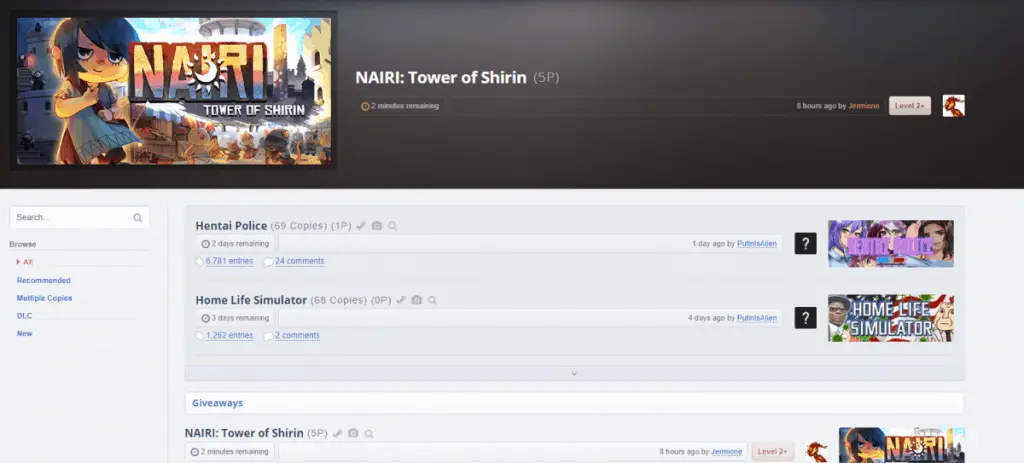This screenshot has height=463, width=1024.
Task: Open Jermione profile link in the giveaways list
Action: coord(727,452)
